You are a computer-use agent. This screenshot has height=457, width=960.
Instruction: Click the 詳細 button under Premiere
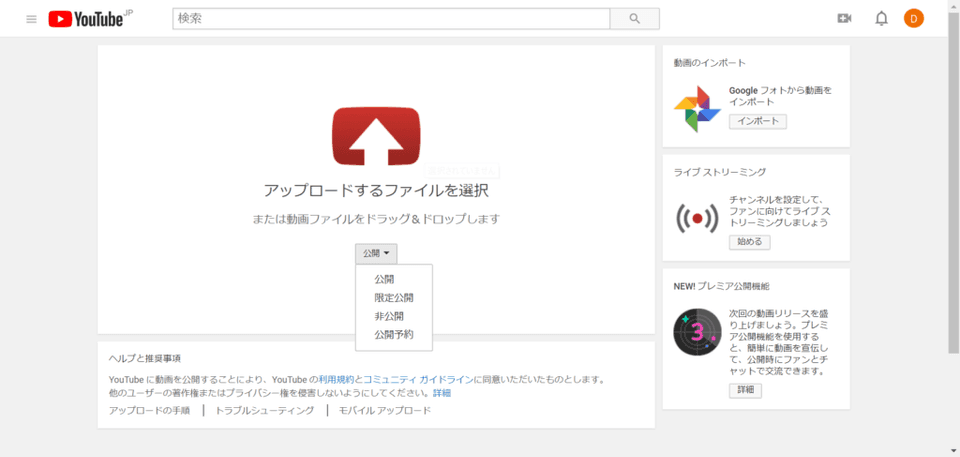tap(745, 390)
